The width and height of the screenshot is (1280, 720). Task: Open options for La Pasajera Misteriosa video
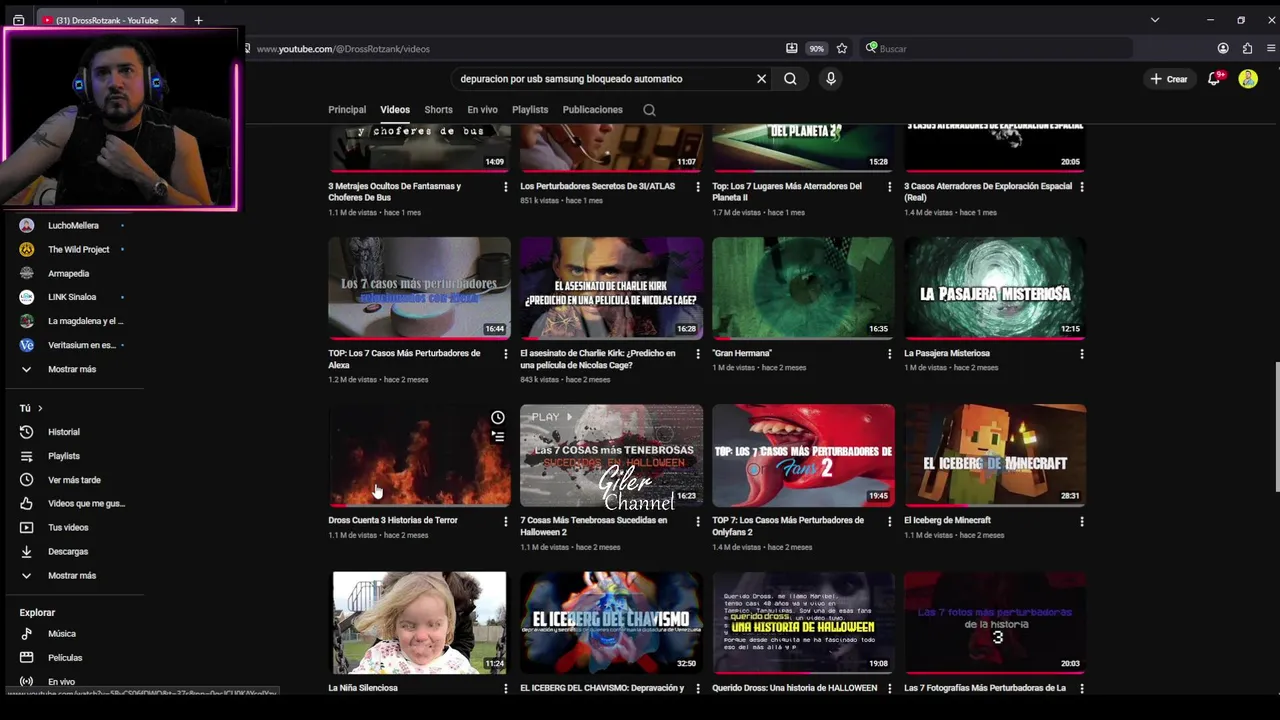click(x=1081, y=354)
